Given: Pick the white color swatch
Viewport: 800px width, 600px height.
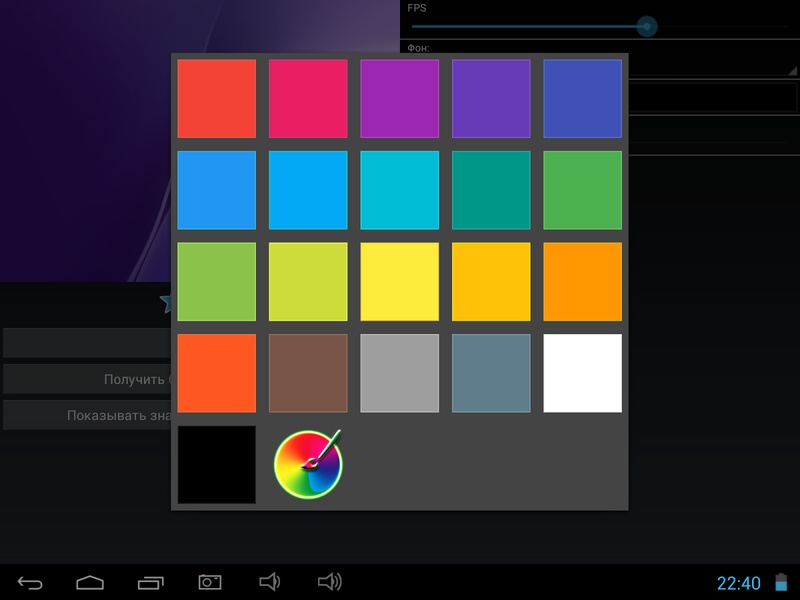Looking at the screenshot, I should [583, 373].
